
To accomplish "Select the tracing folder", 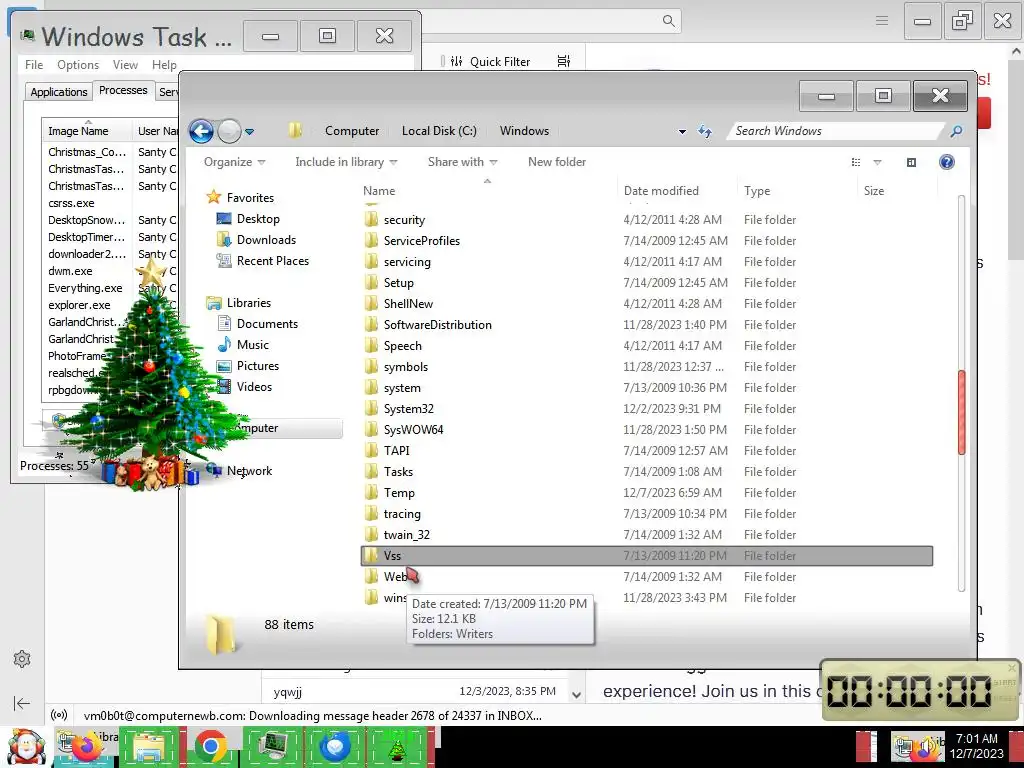I will [402, 513].
